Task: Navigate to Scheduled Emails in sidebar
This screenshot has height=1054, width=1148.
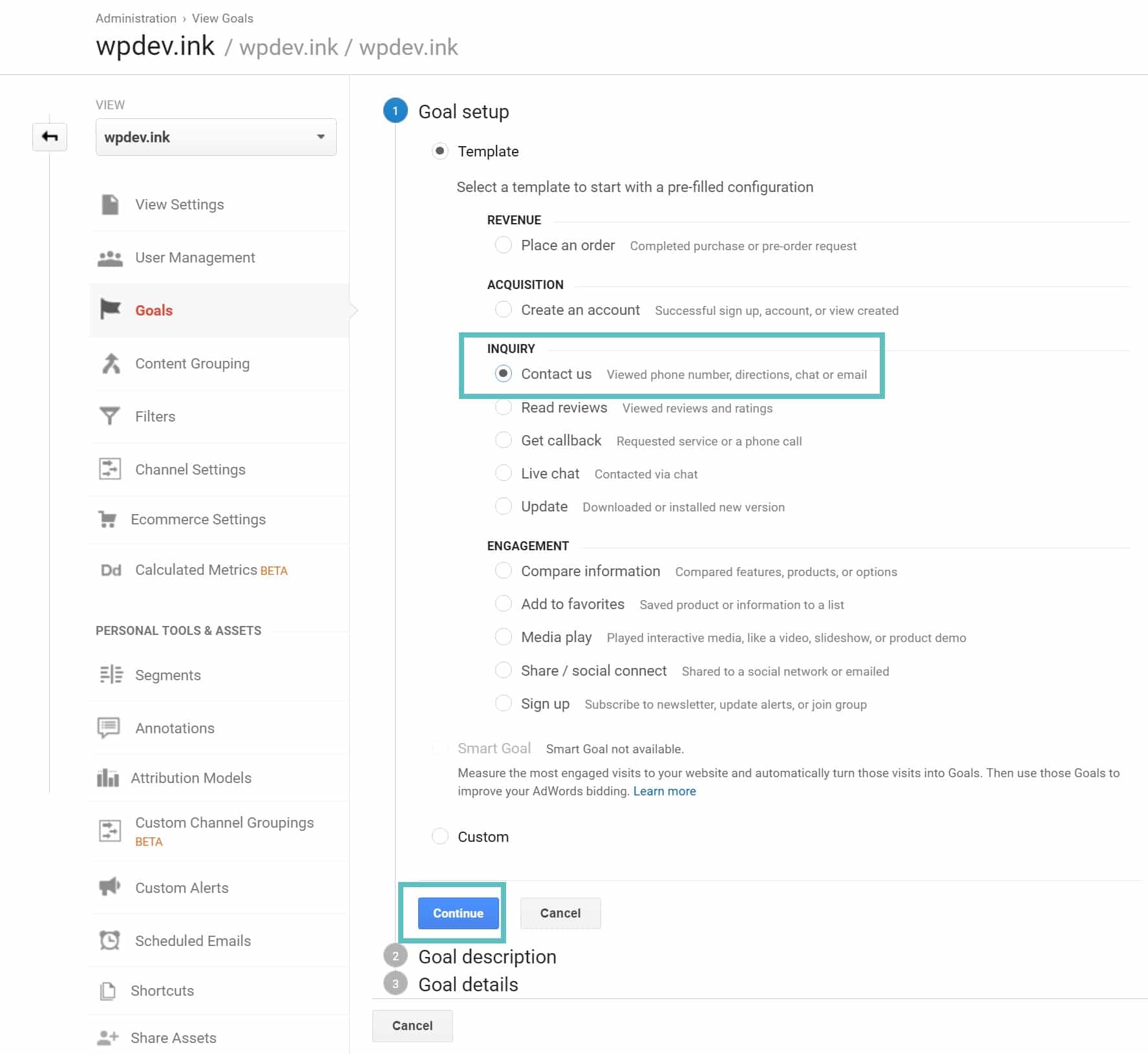Action: pos(193,940)
